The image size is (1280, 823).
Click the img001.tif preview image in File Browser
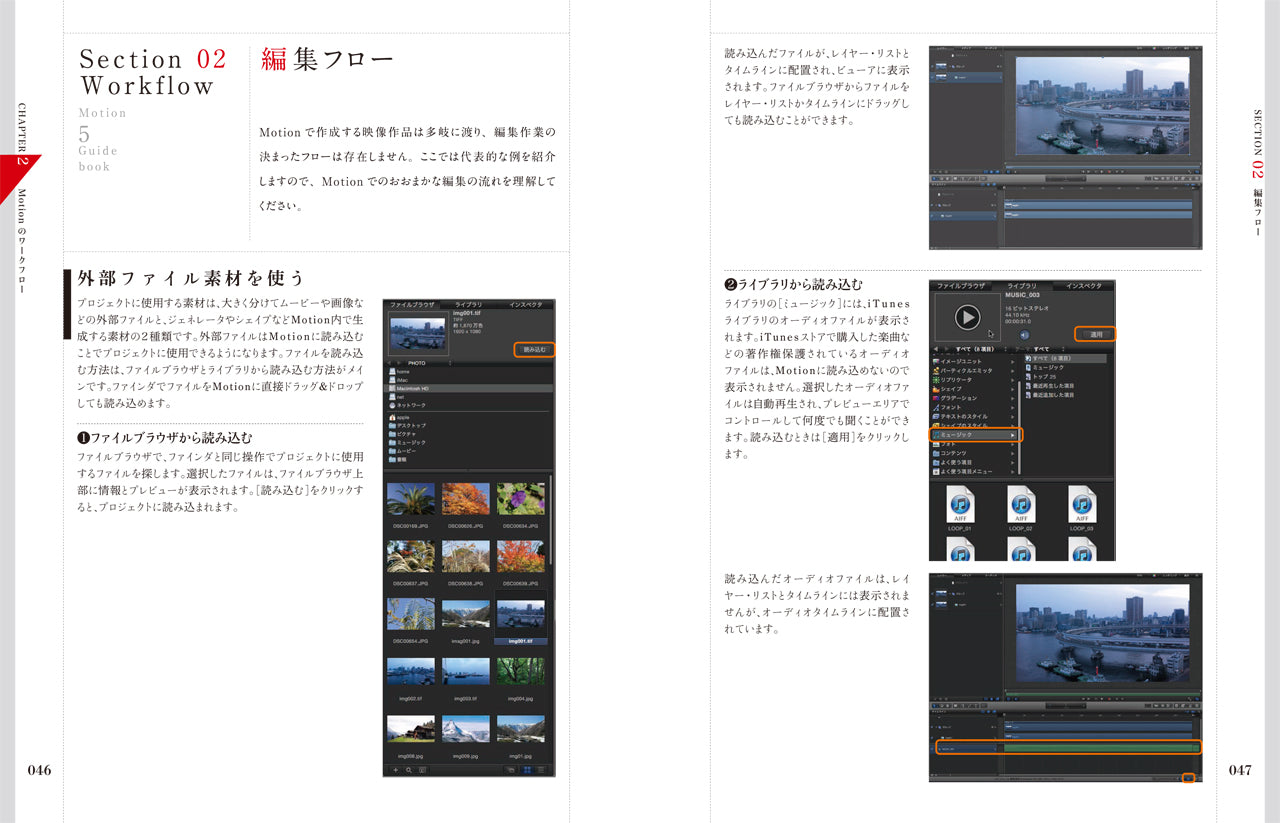point(418,335)
